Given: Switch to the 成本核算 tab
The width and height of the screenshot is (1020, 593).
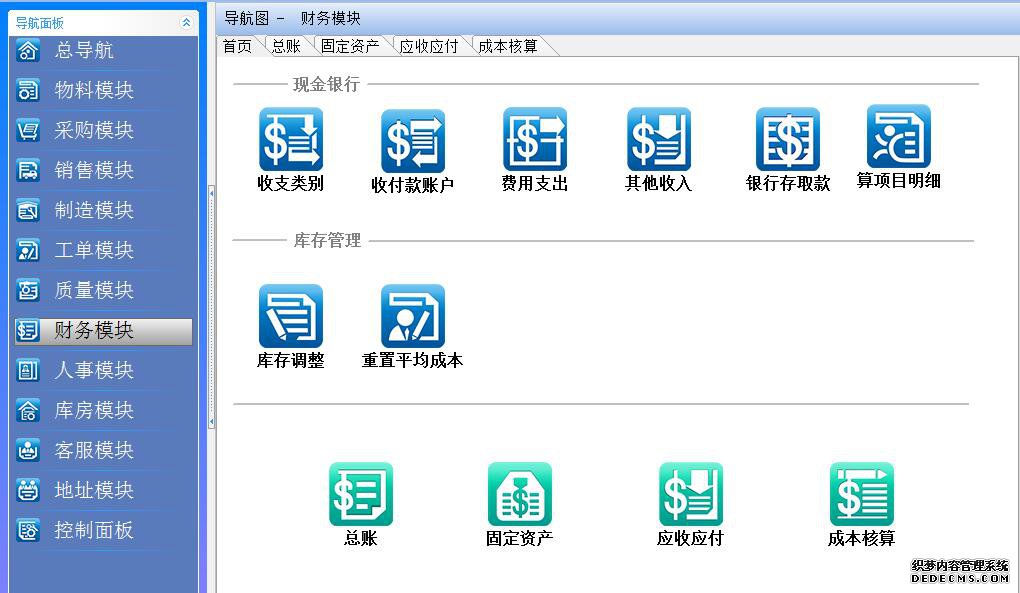Looking at the screenshot, I should [508, 46].
